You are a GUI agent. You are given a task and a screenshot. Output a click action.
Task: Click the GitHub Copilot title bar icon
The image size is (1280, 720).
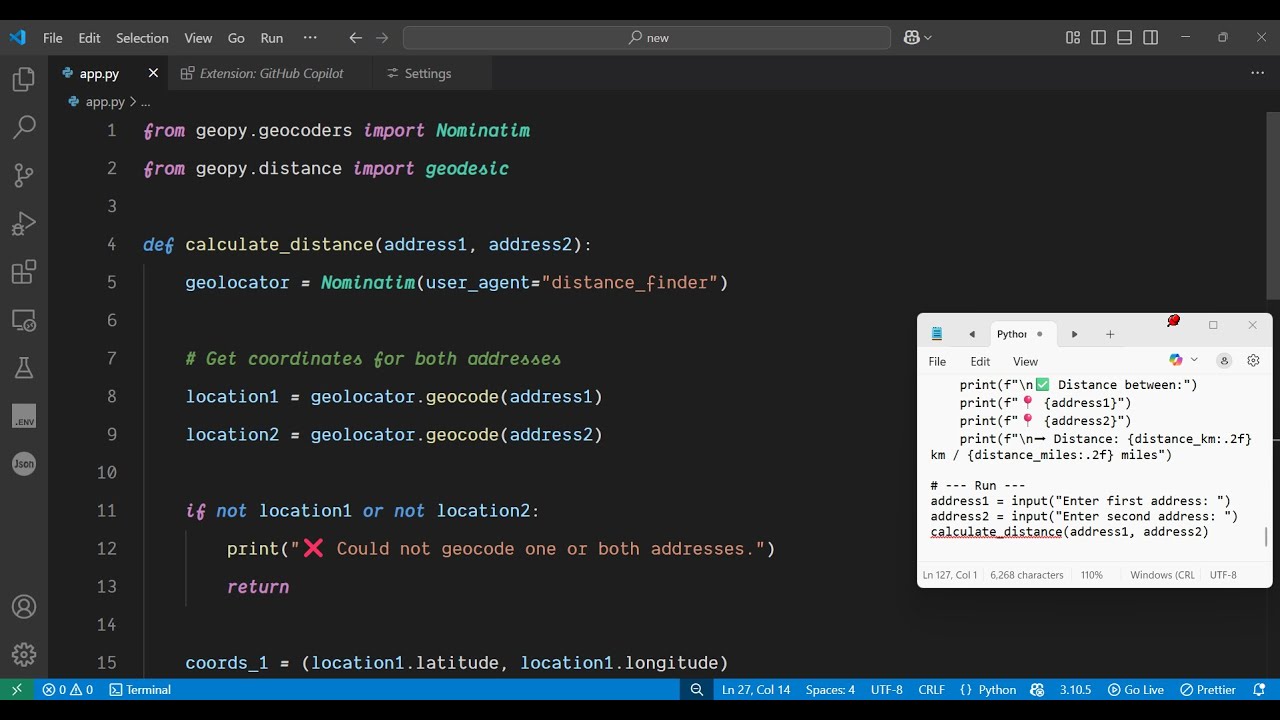tap(911, 38)
